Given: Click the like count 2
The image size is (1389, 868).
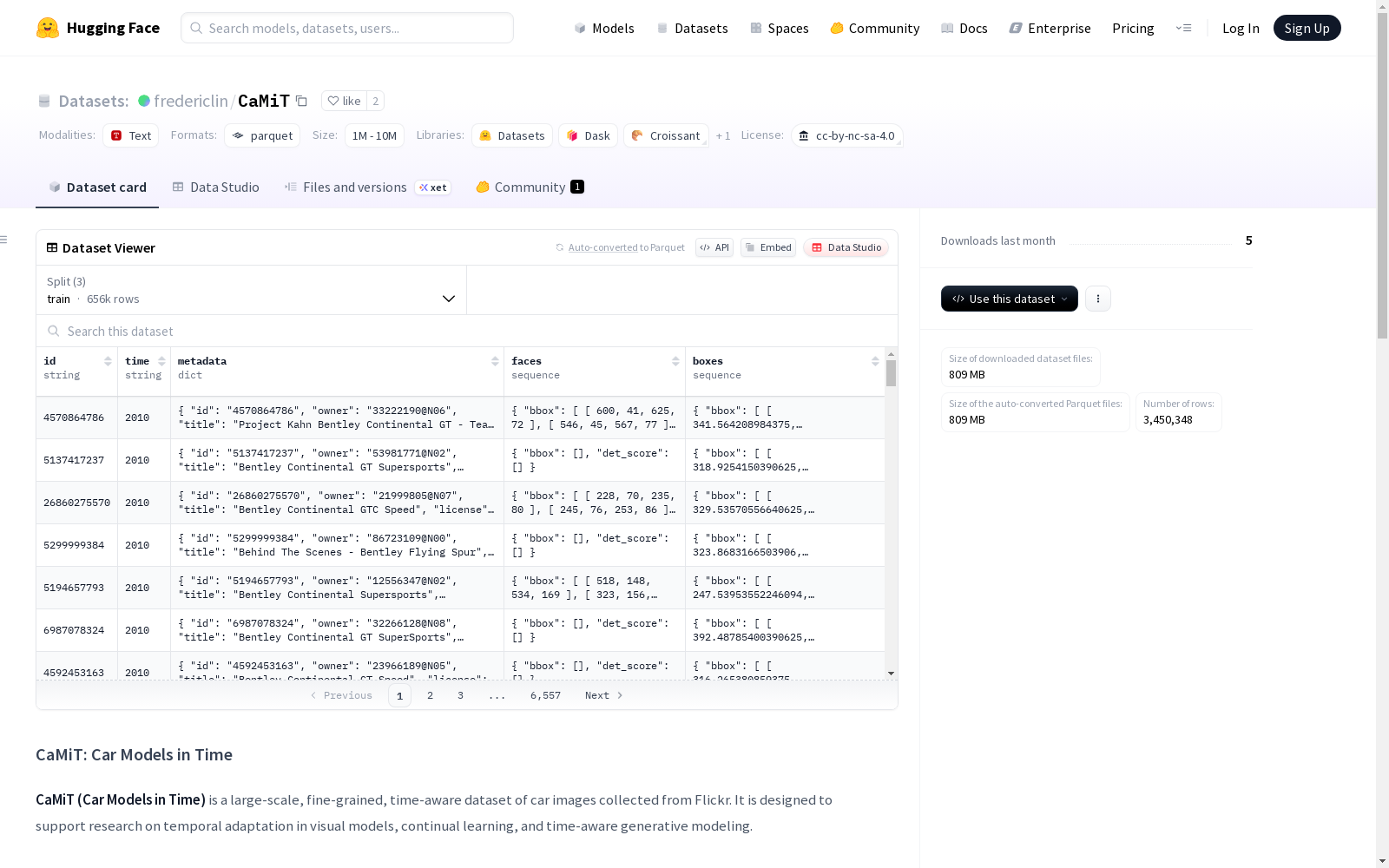Looking at the screenshot, I should (375, 101).
